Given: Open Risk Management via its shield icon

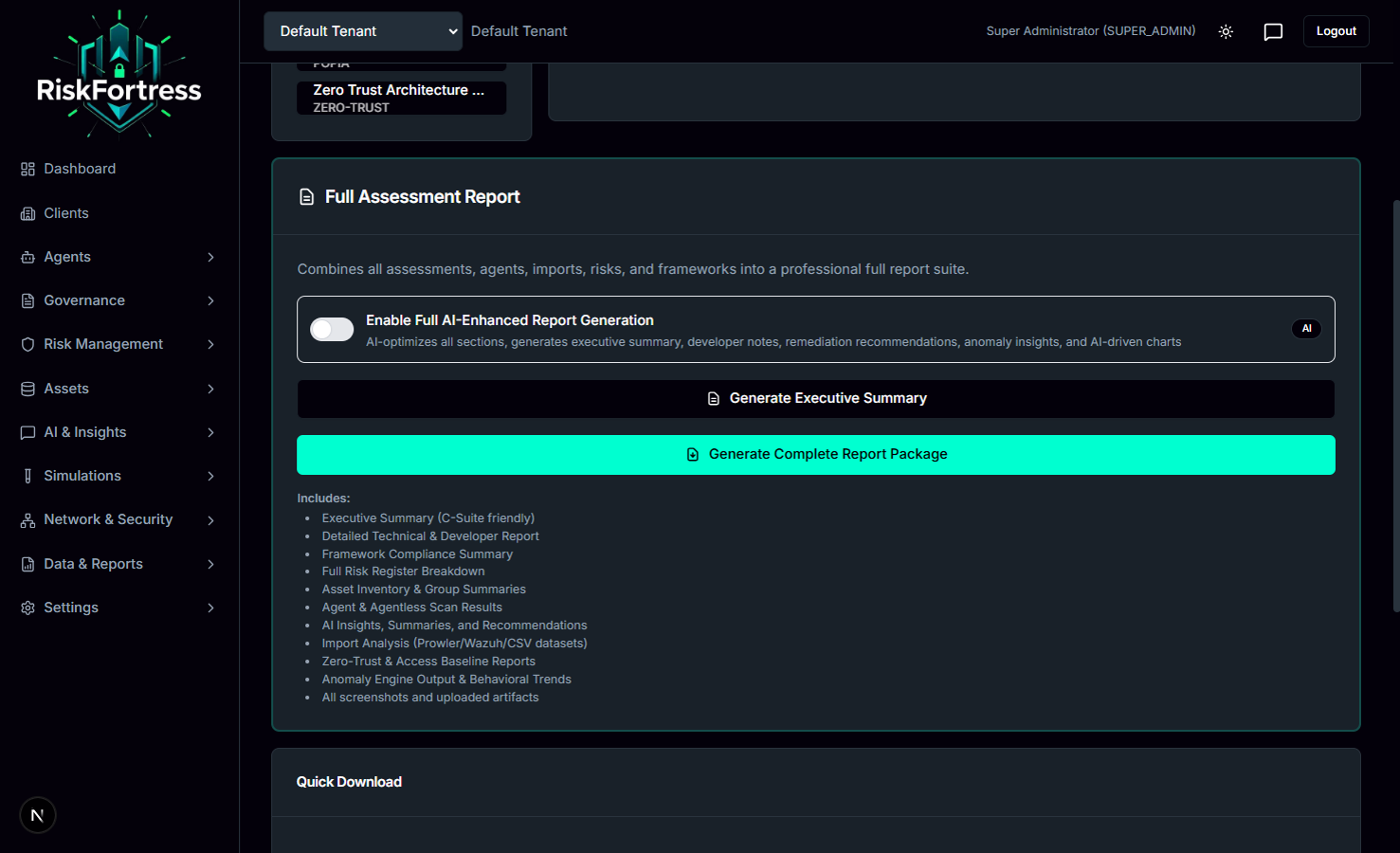Looking at the screenshot, I should (27, 344).
